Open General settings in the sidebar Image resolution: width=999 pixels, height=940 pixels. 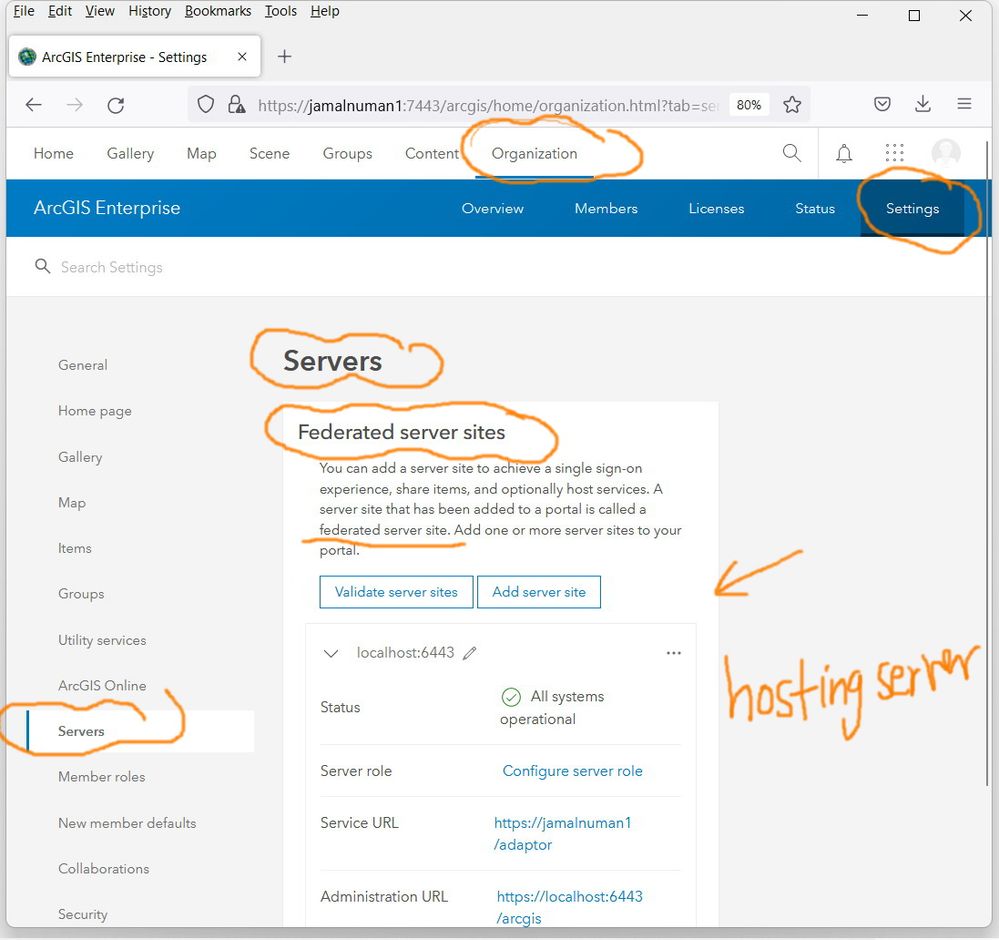tap(83, 365)
